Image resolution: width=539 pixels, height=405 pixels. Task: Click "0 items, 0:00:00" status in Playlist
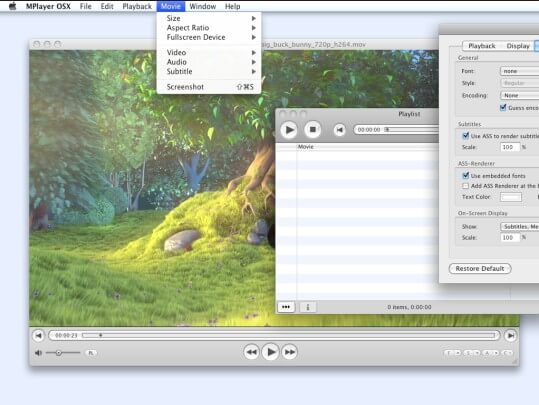tap(409, 307)
